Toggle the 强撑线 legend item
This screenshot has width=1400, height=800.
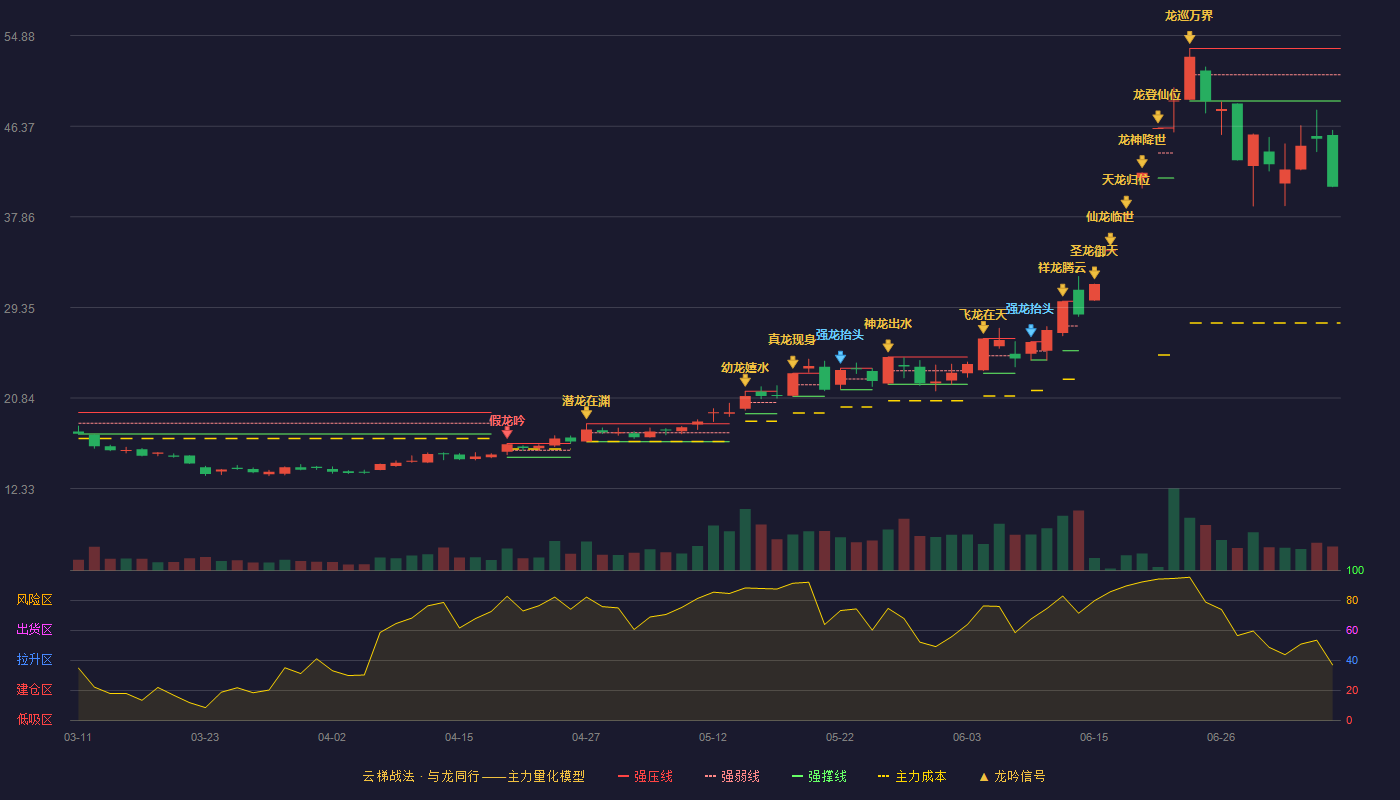819,776
